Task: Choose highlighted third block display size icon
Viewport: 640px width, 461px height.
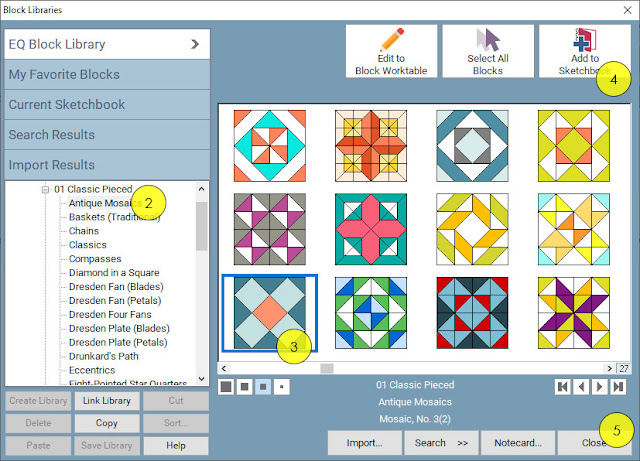Action: (x=263, y=386)
